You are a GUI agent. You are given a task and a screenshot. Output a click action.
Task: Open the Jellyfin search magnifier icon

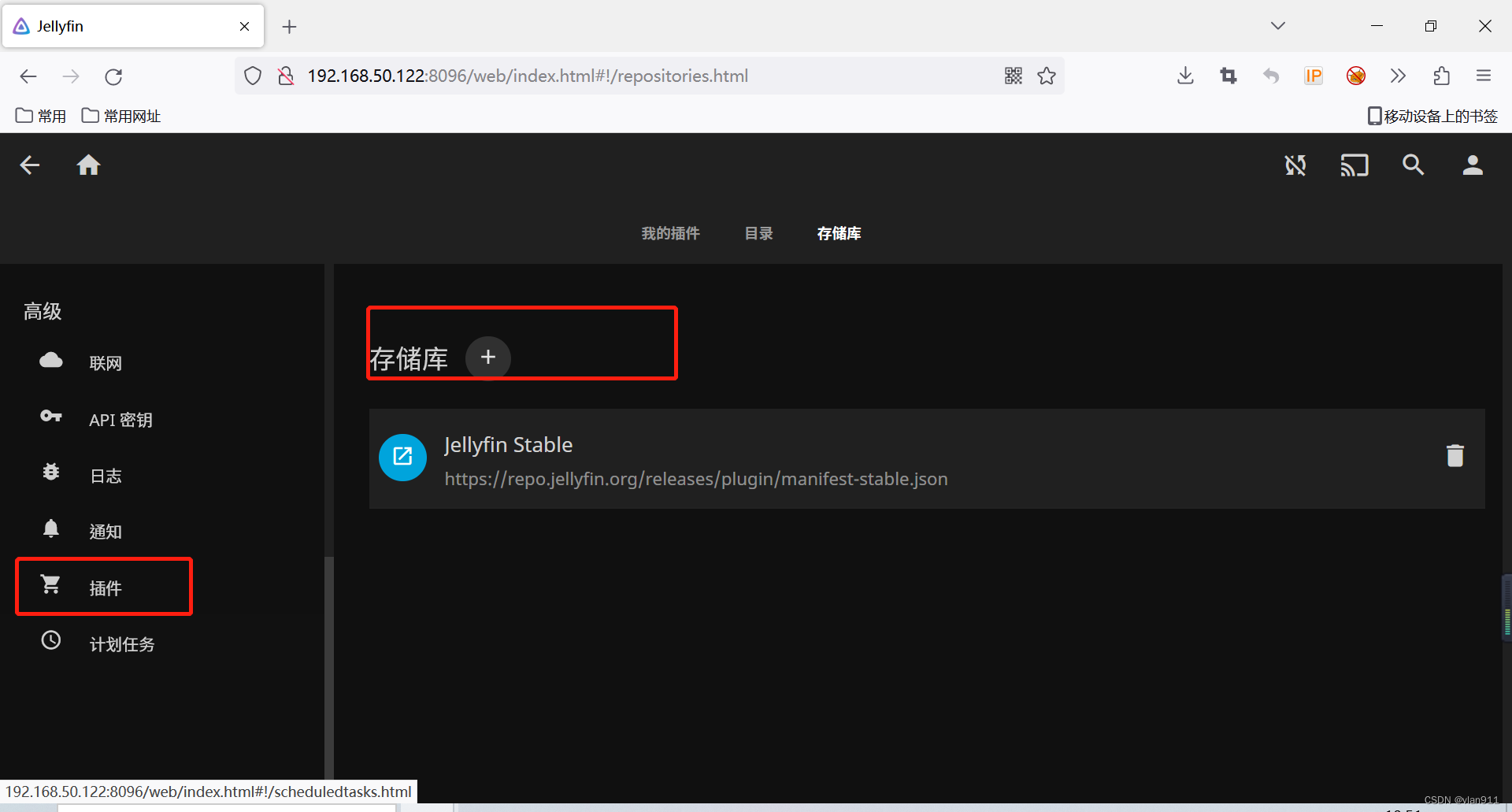click(1414, 165)
